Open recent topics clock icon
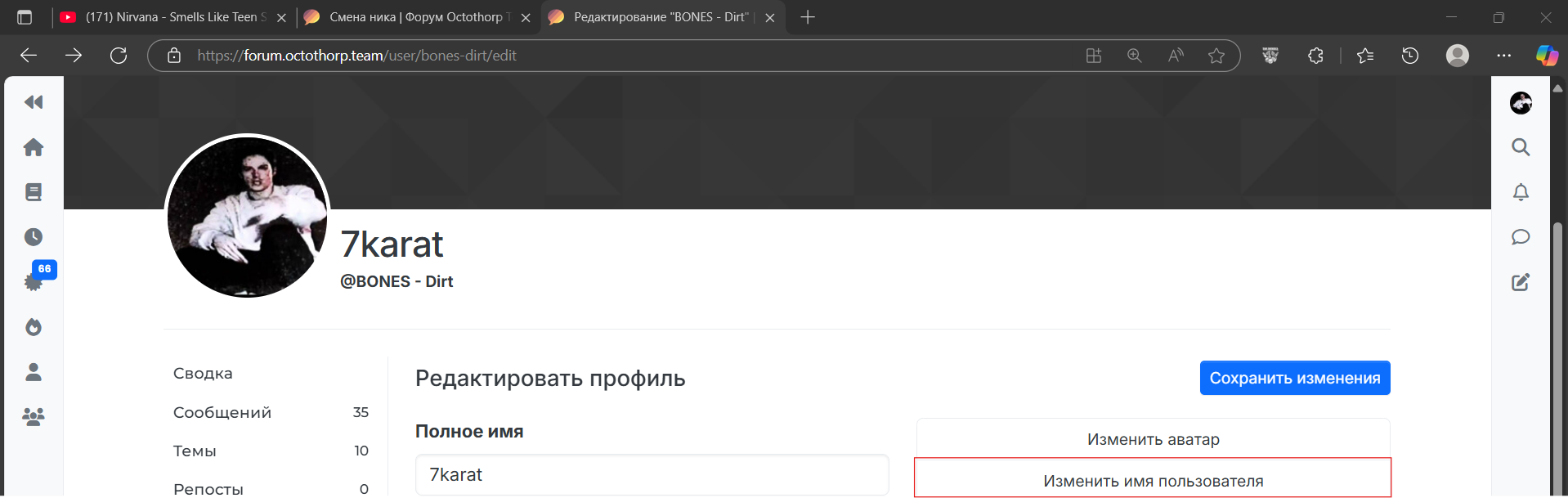 coord(34,237)
